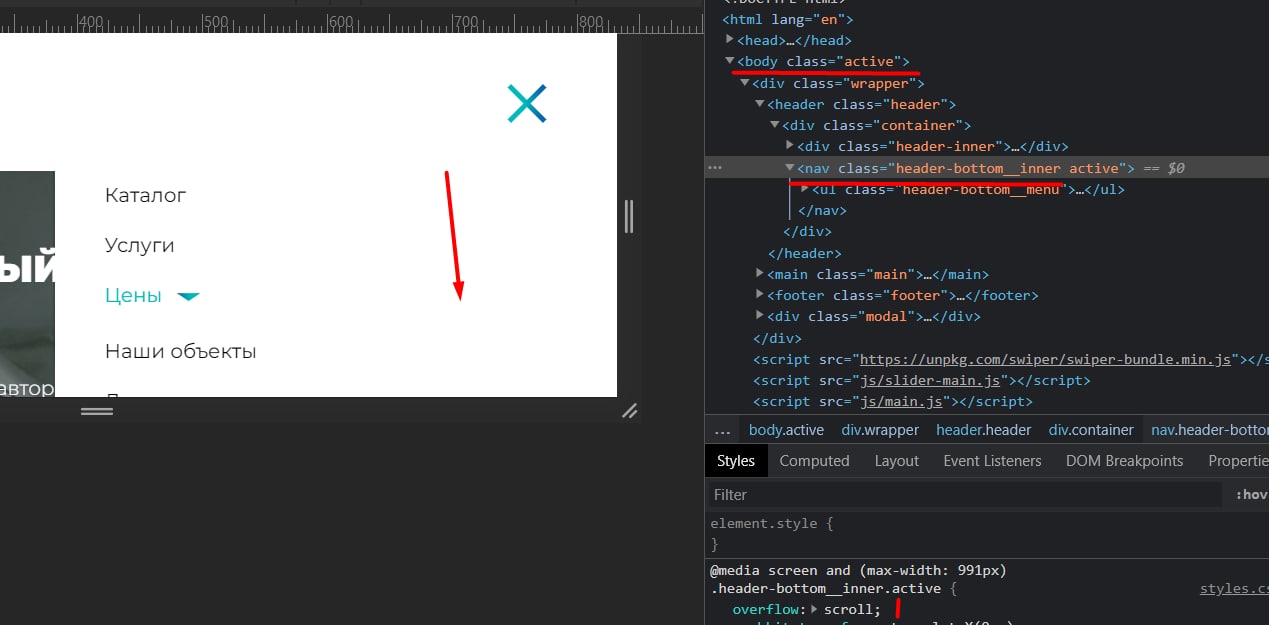
Task: Edit the overflow scroll value
Action: (850, 609)
